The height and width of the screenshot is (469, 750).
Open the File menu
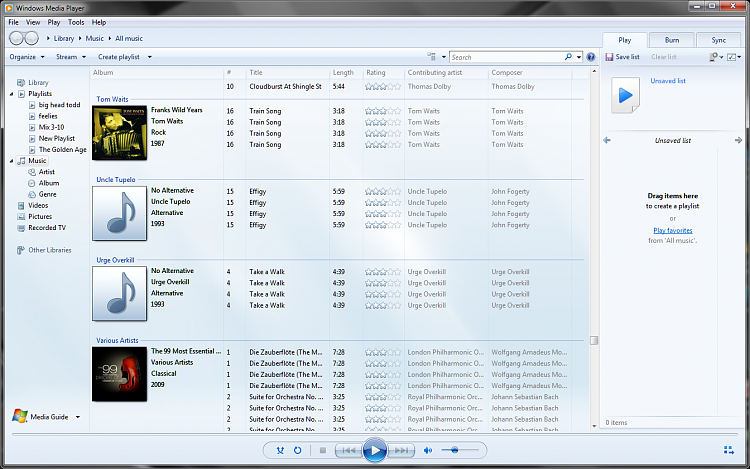13,22
